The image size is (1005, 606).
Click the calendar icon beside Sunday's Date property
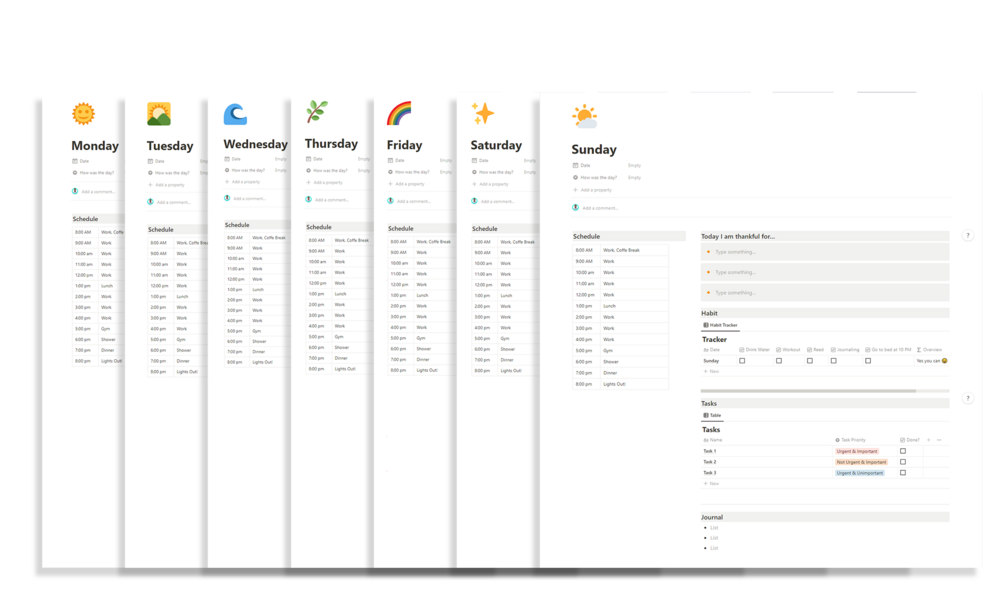[575, 165]
